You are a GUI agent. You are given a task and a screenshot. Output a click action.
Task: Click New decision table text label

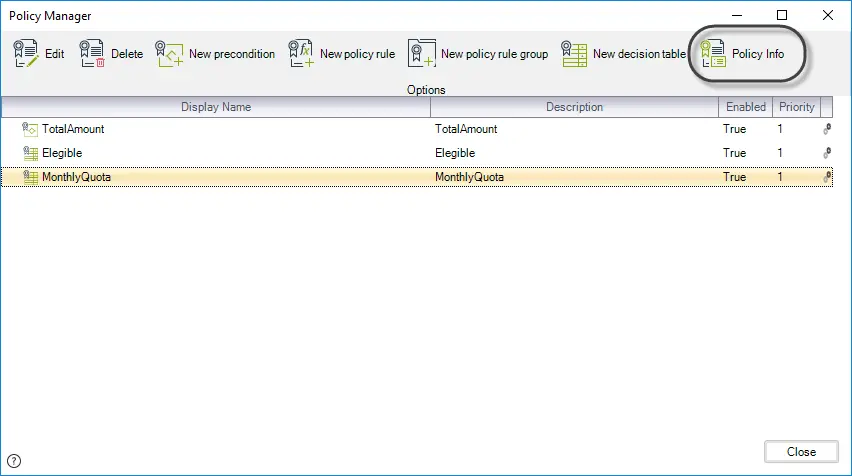640,54
